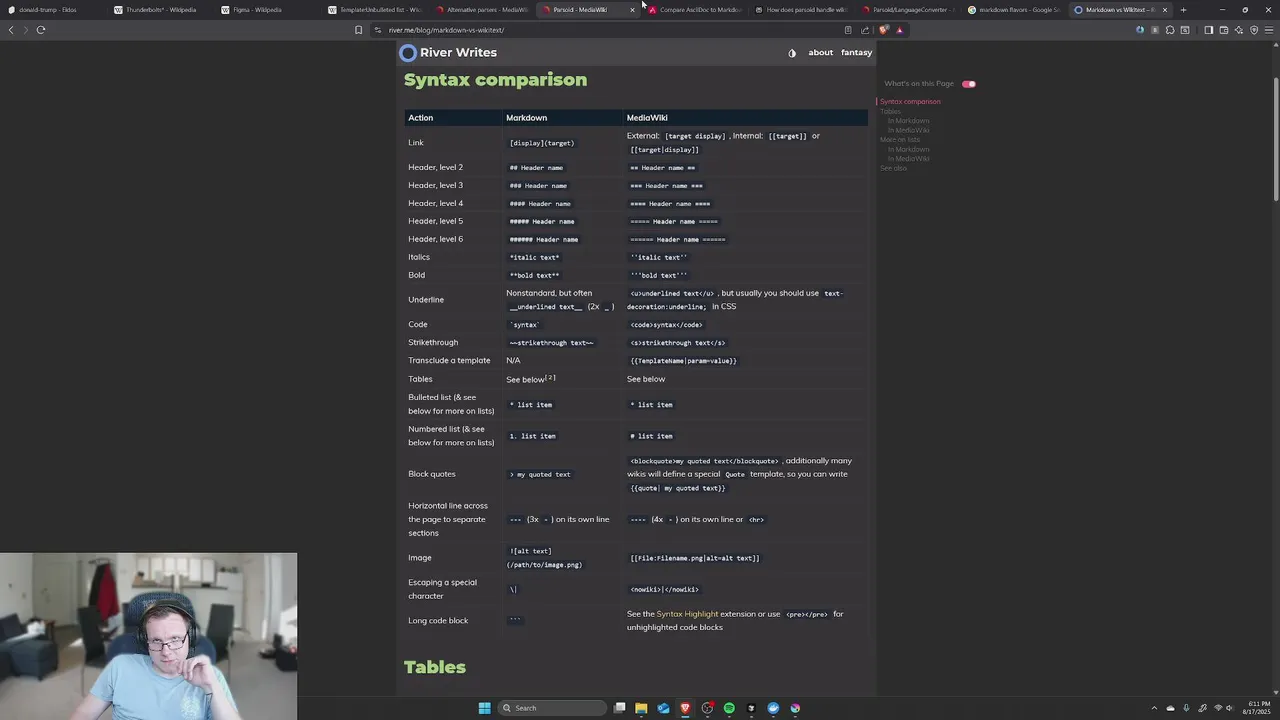
Task: Switch to the Thunderbolts* - Wikipedia tab
Action: point(160,10)
